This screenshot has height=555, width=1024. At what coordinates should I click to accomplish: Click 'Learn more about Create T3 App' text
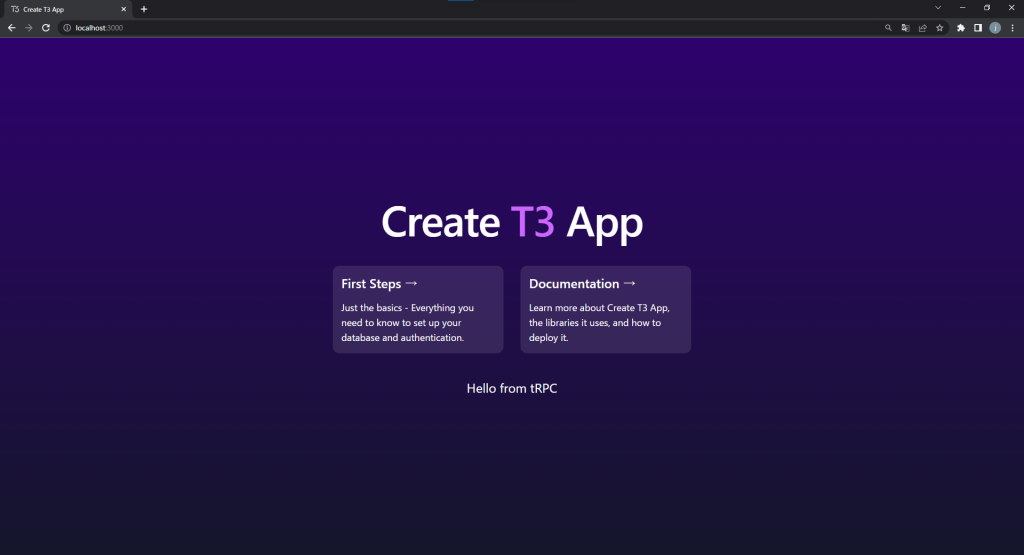pyautogui.click(x=599, y=323)
